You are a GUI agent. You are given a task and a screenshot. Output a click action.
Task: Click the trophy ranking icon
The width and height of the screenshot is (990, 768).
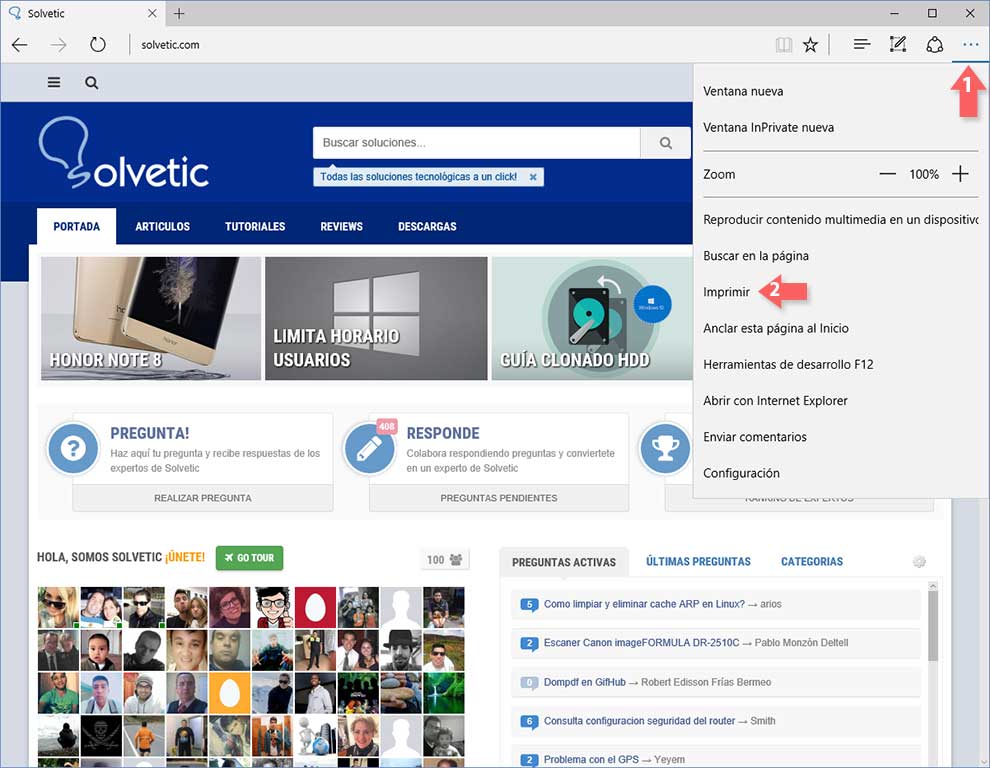(665, 448)
